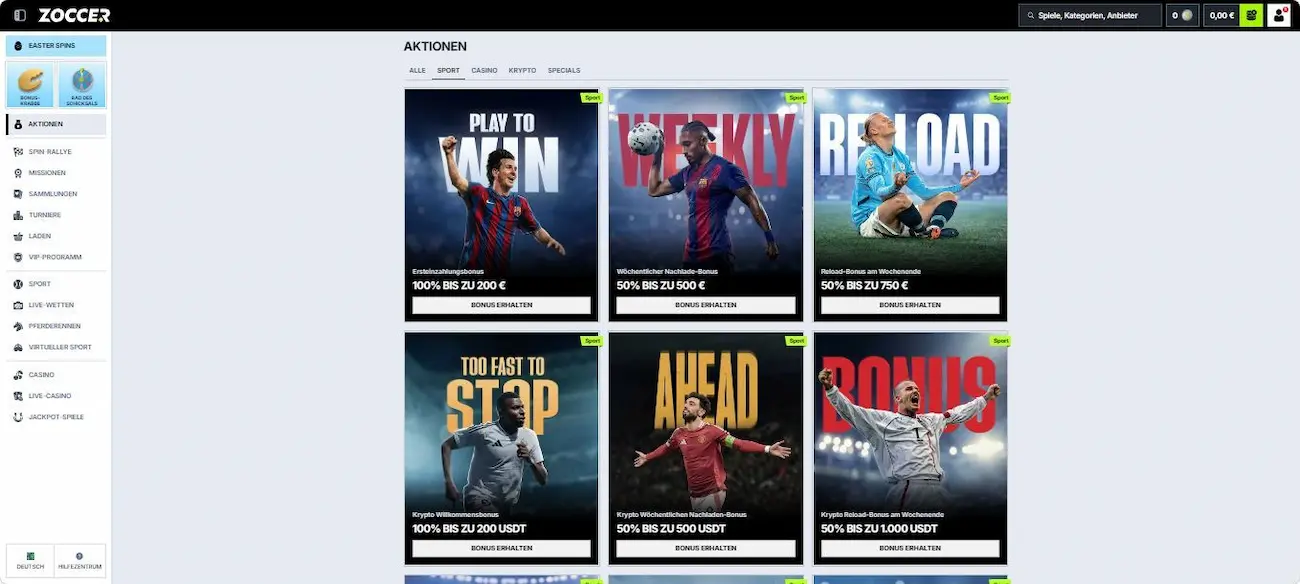Open the user account profile icon
The width and height of the screenshot is (1300, 584).
(x=1278, y=15)
